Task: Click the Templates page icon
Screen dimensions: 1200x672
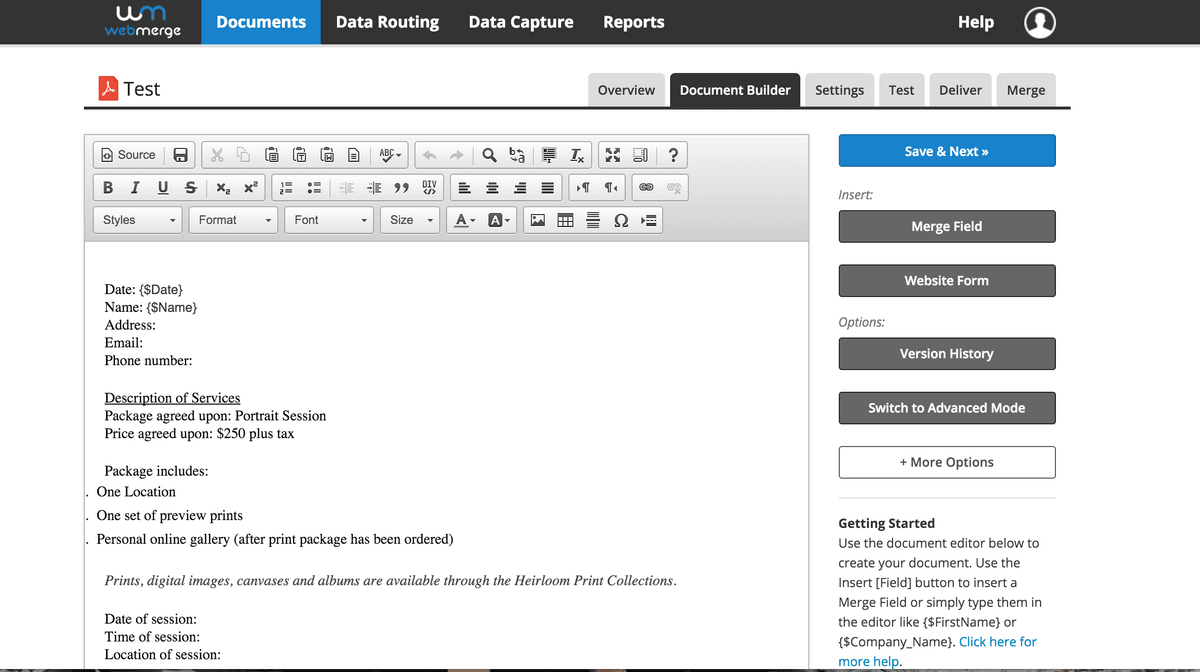Action: (x=353, y=155)
